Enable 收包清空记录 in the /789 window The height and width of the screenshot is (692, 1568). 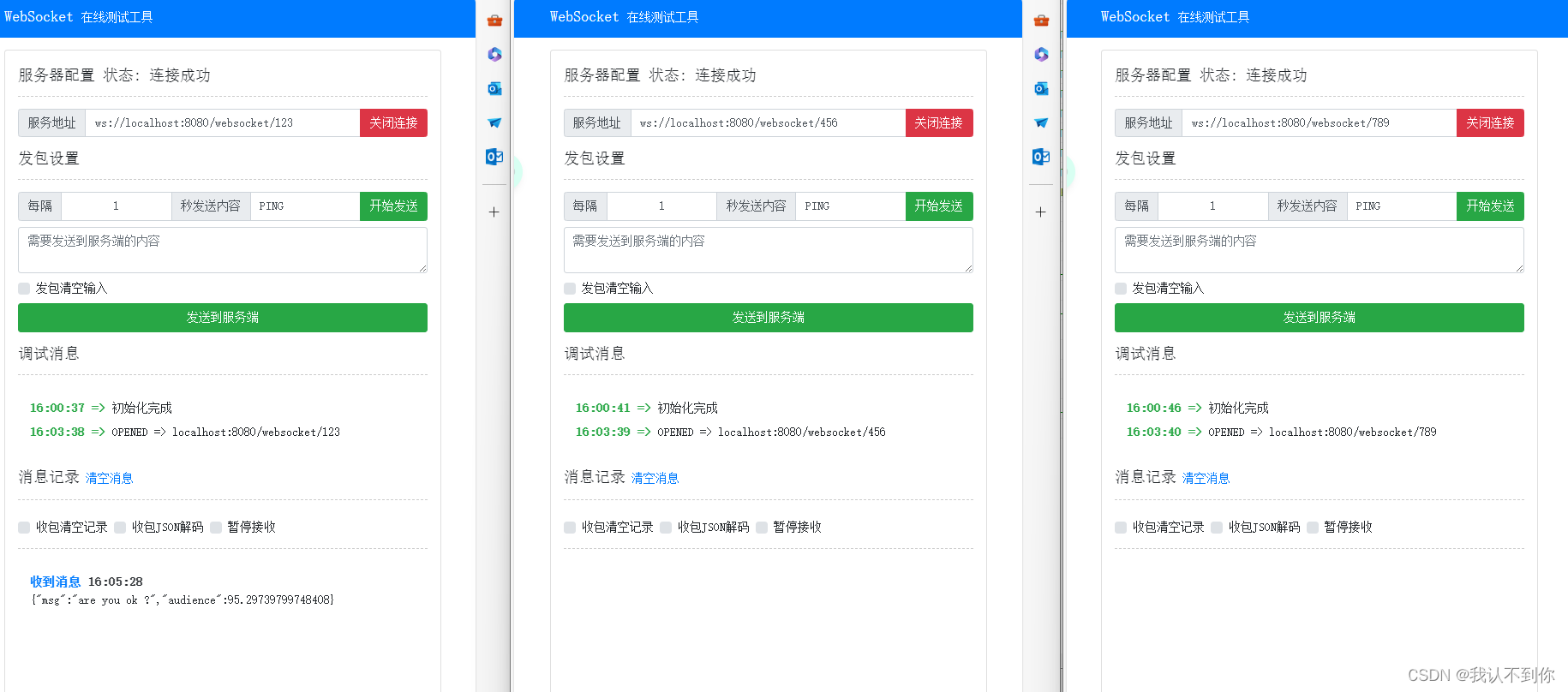[1121, 528]
